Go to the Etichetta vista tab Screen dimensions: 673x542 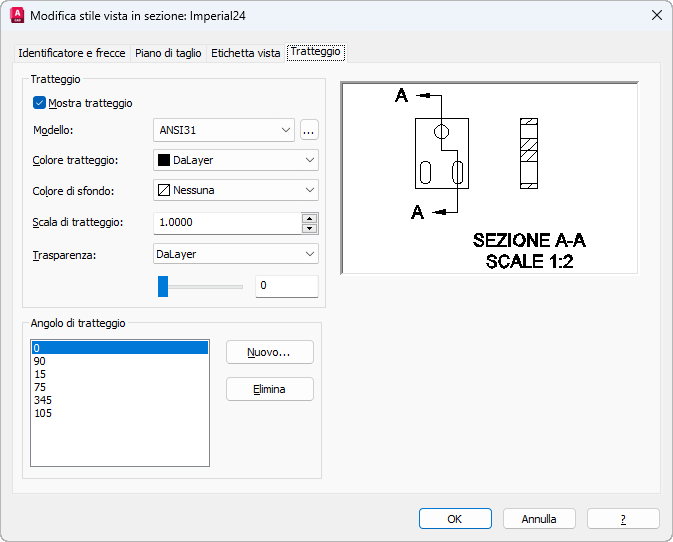(x=245, y=53)
